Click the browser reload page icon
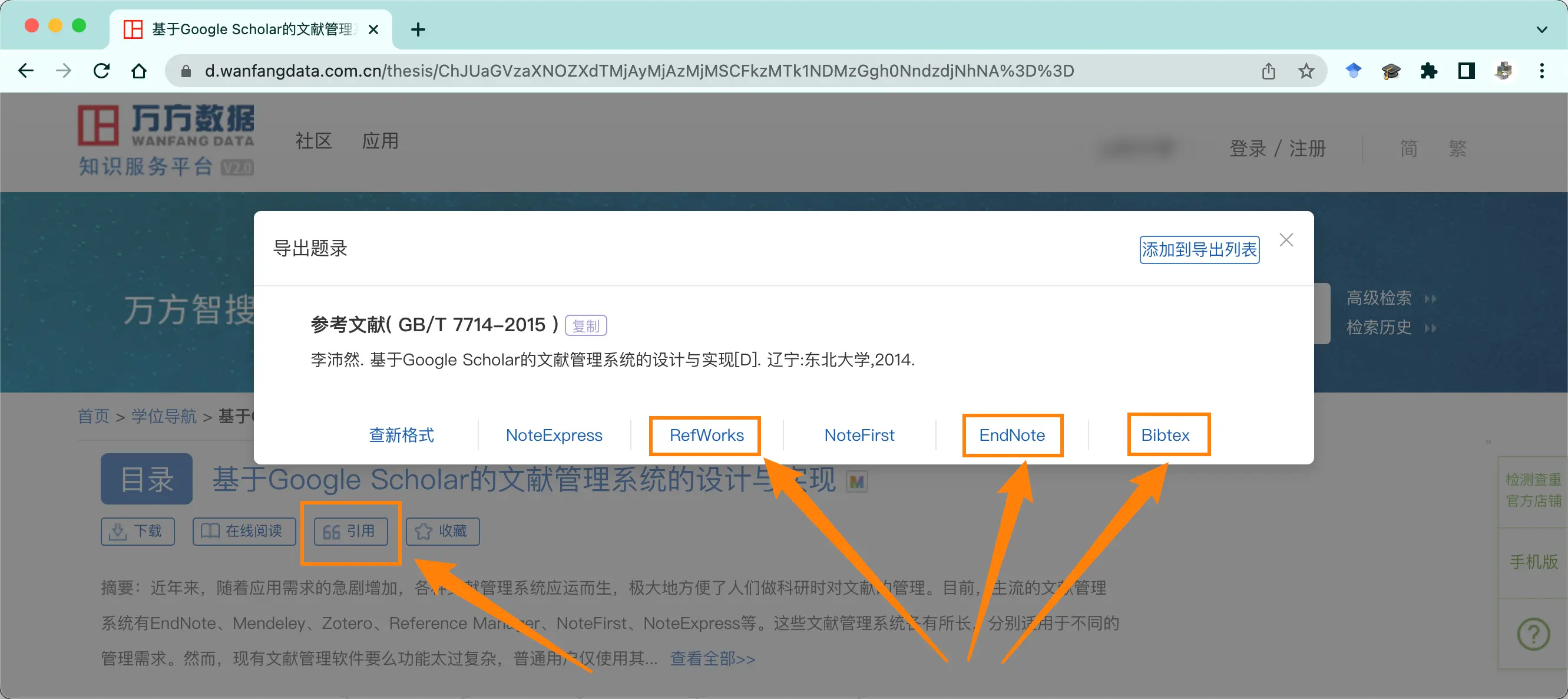 102,71
